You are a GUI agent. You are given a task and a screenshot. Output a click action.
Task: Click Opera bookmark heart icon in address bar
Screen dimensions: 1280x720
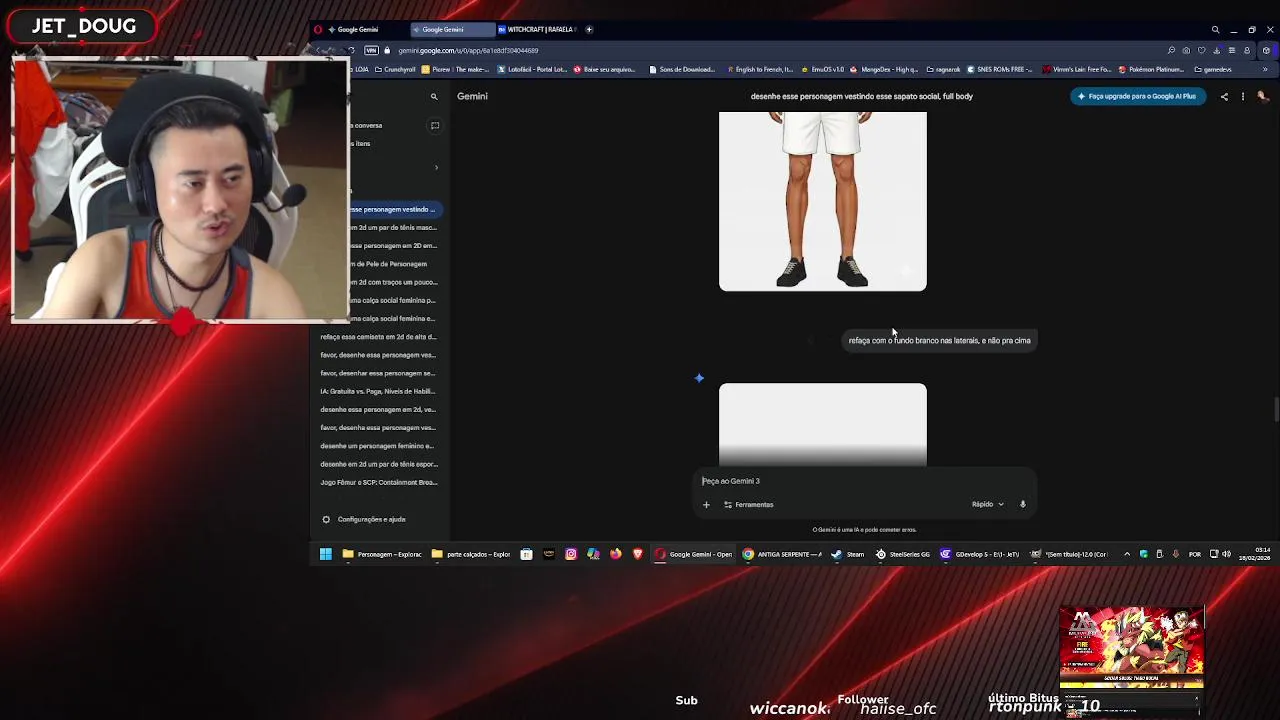[1201, 50]
